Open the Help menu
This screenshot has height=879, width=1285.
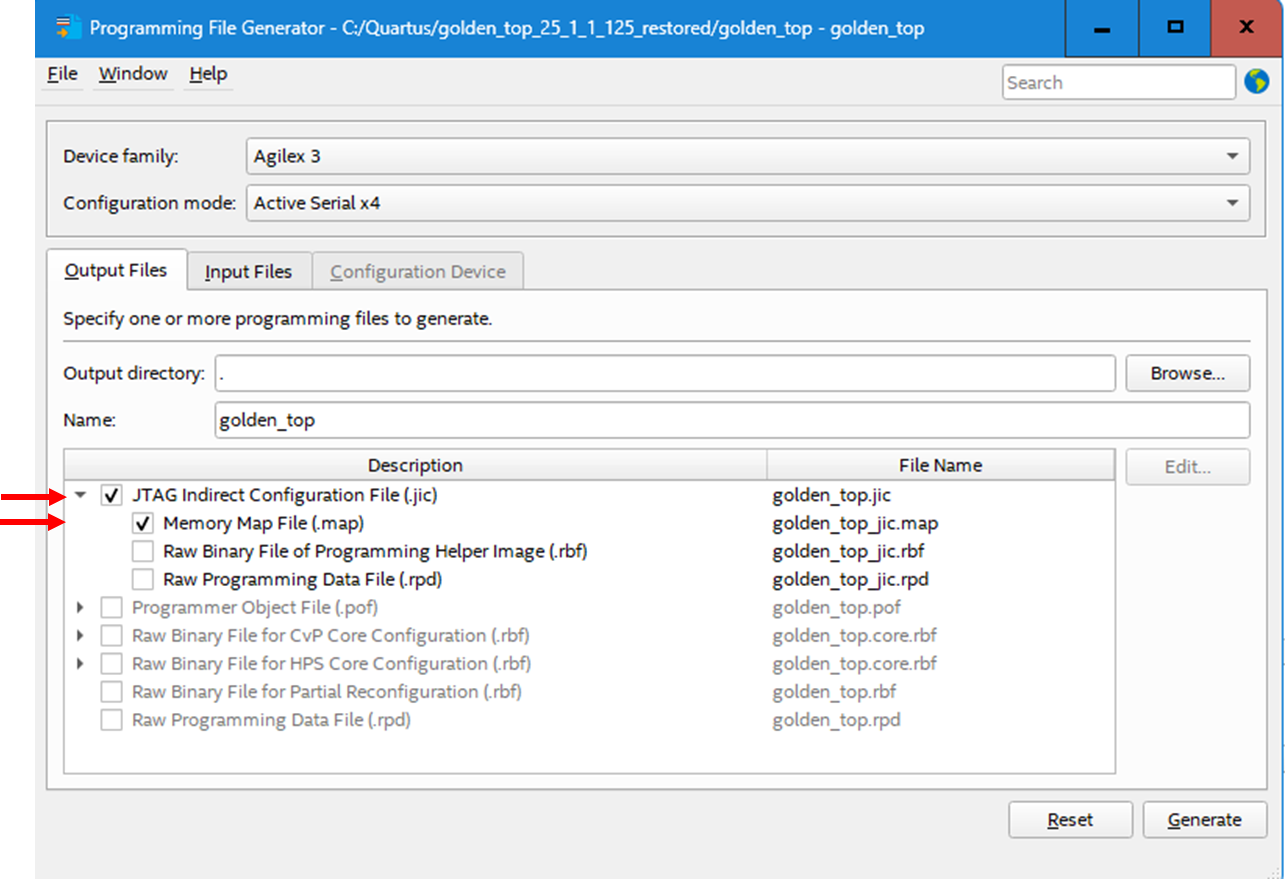coord(208,74)
